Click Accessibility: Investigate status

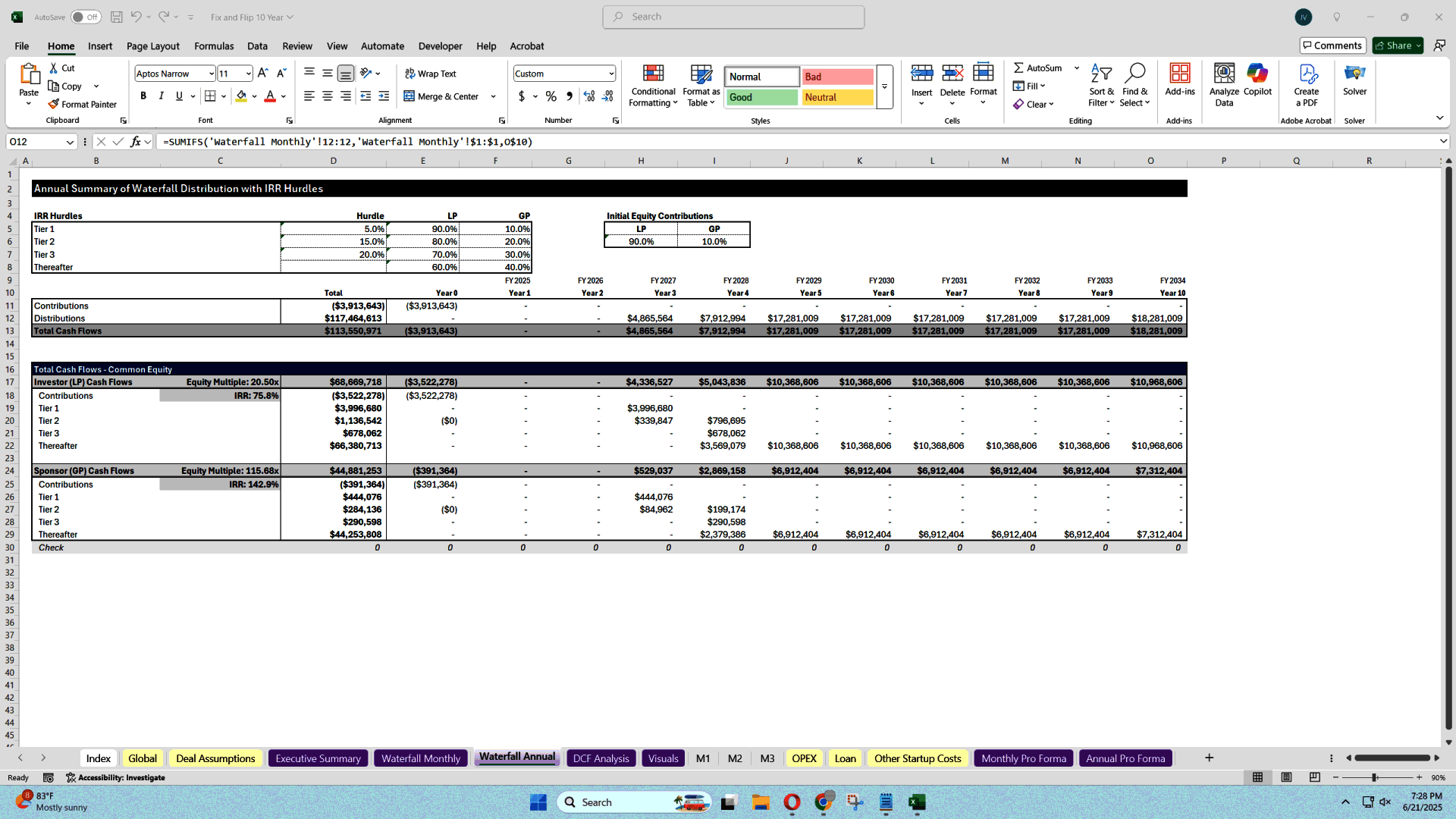[115, 777]
